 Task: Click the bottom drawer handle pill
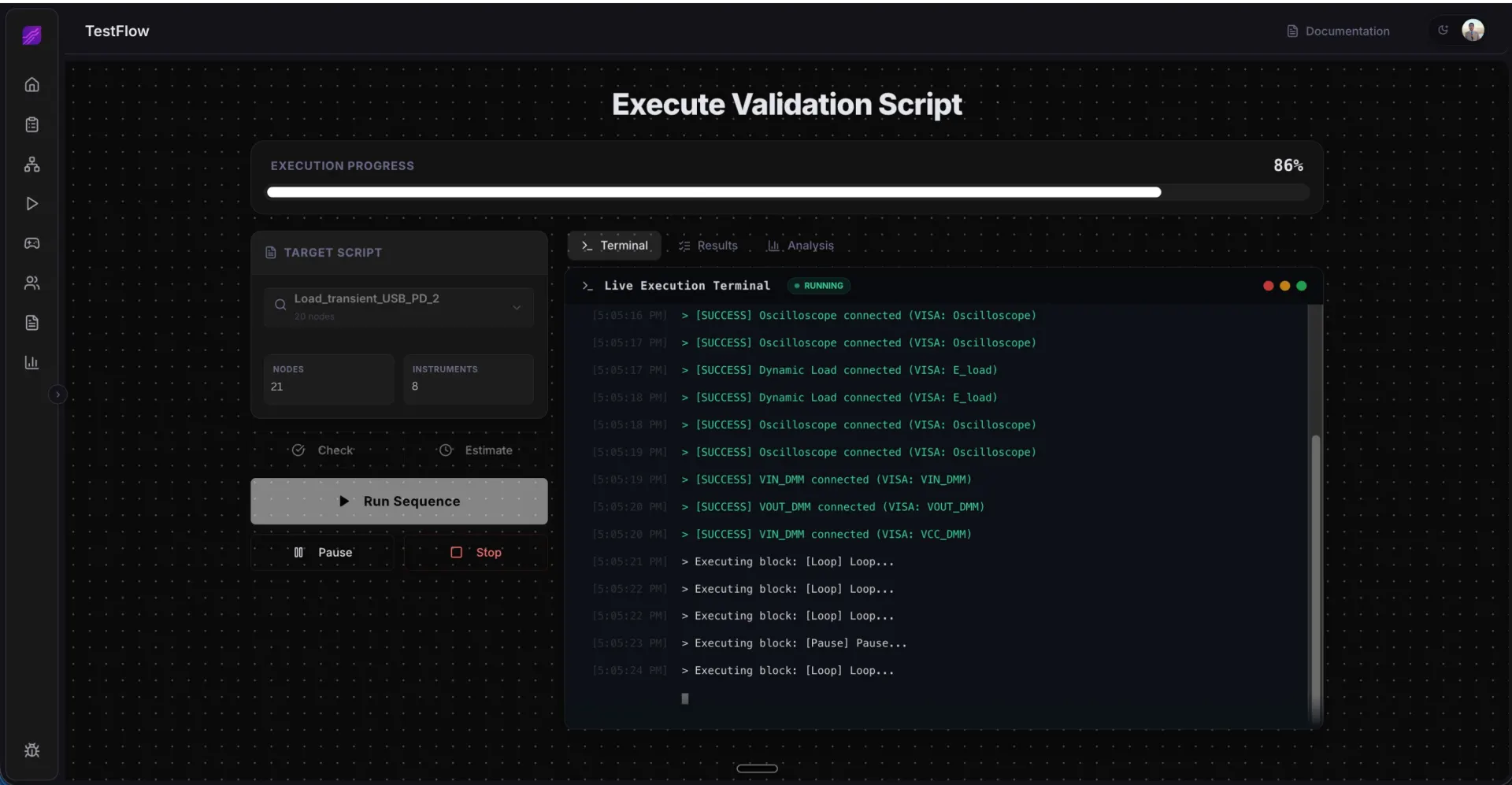(x=757, y=768)
